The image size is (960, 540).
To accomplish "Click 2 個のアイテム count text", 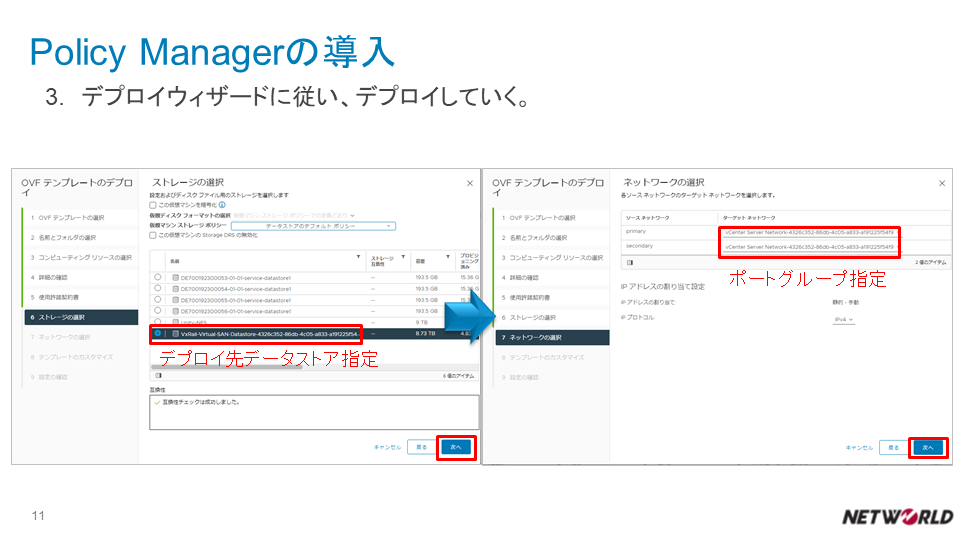I will pos(931,262).
